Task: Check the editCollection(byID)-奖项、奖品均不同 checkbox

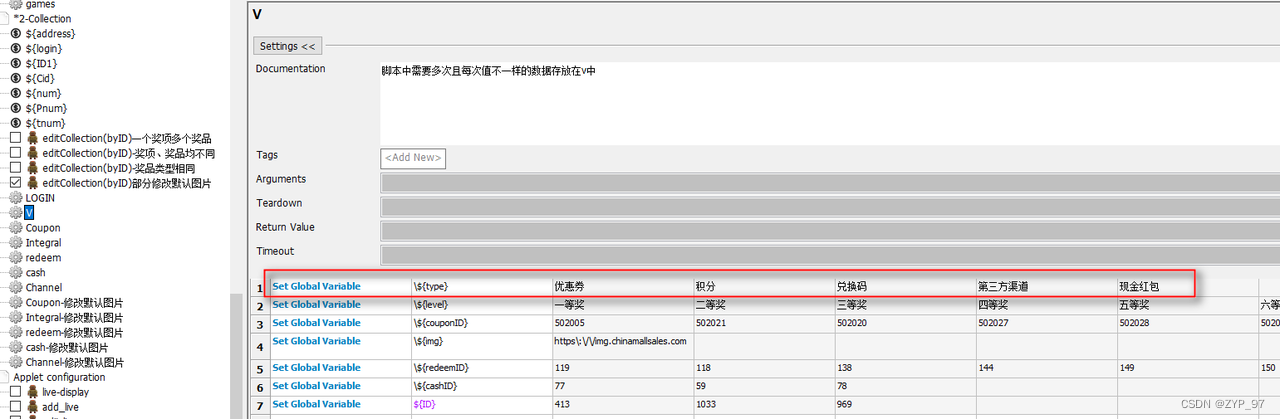Action: tap(15, 153)
